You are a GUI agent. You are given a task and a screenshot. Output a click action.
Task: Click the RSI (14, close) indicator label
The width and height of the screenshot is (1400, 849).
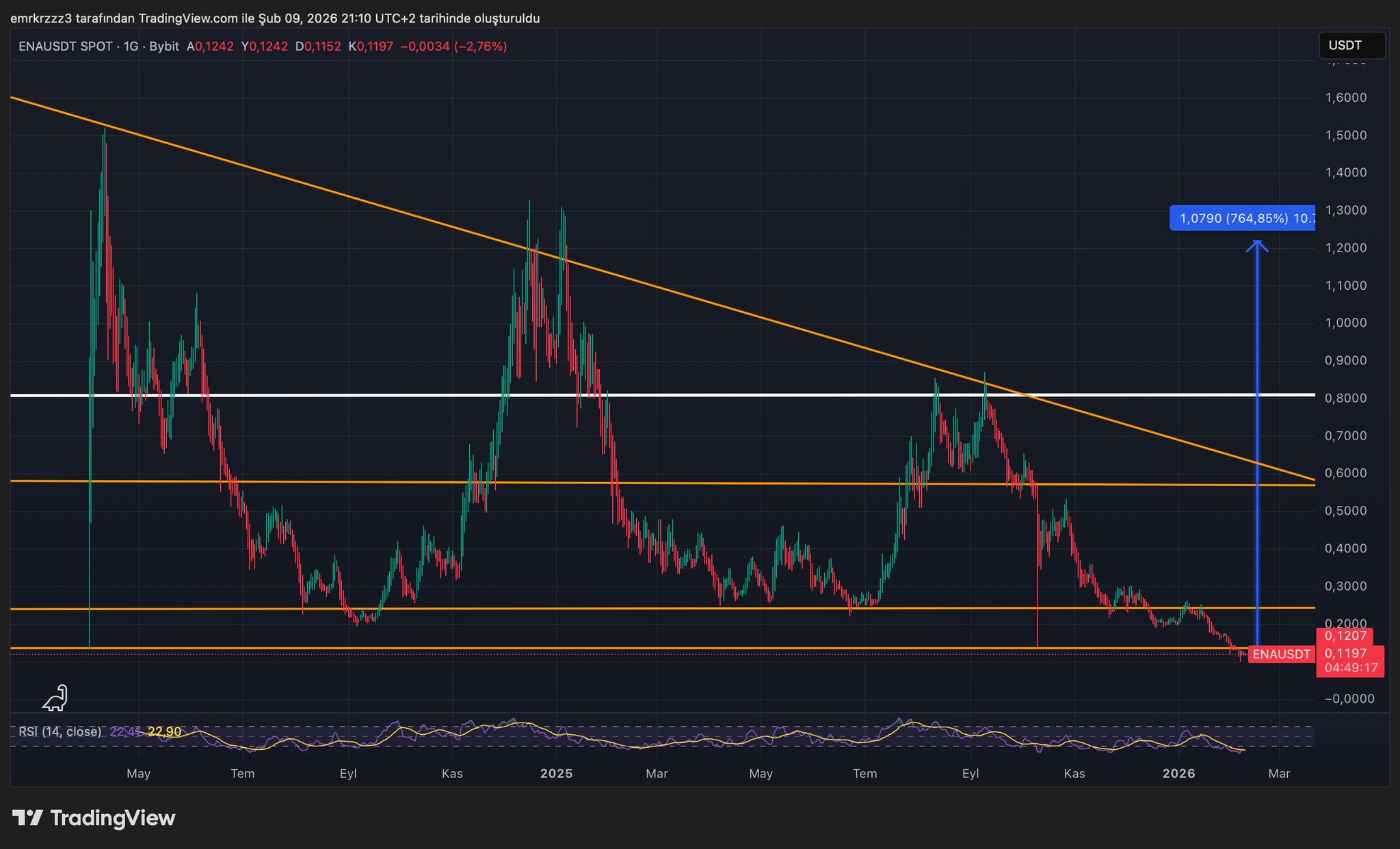(60, 731)
